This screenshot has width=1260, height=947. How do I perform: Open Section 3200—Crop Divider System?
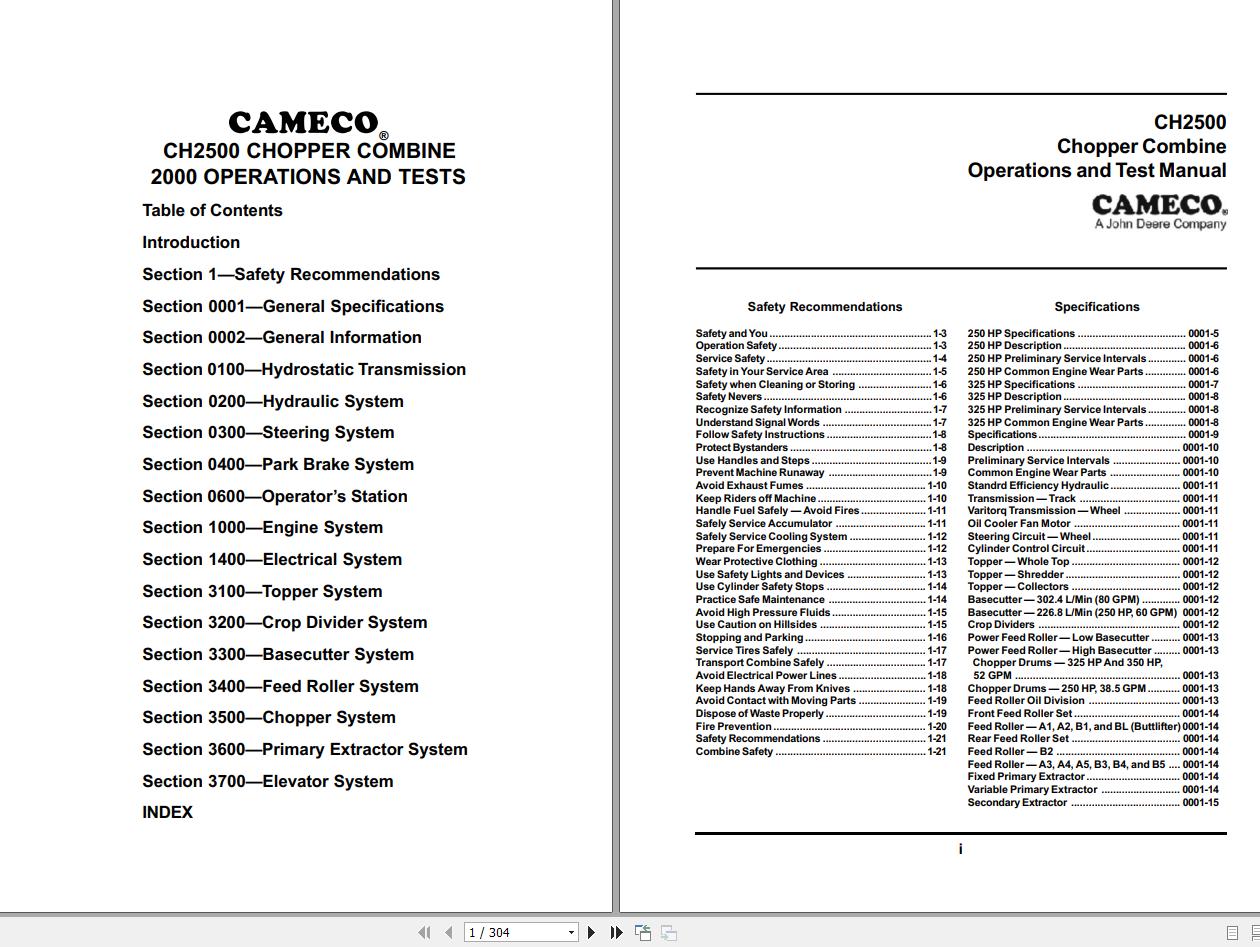point(285,622)
